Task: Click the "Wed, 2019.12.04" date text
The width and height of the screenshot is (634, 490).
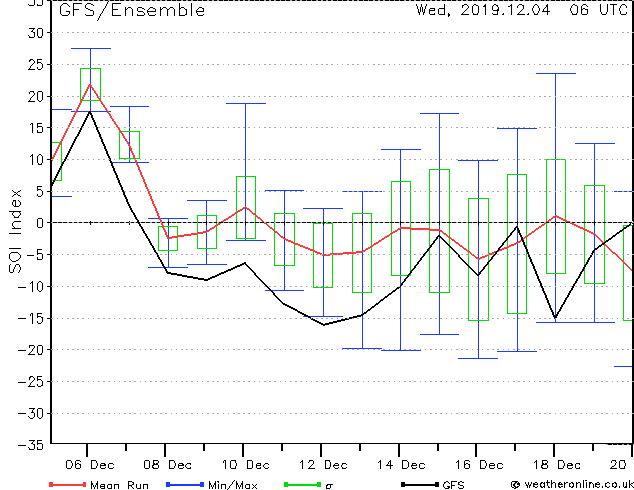Action: 483,10
